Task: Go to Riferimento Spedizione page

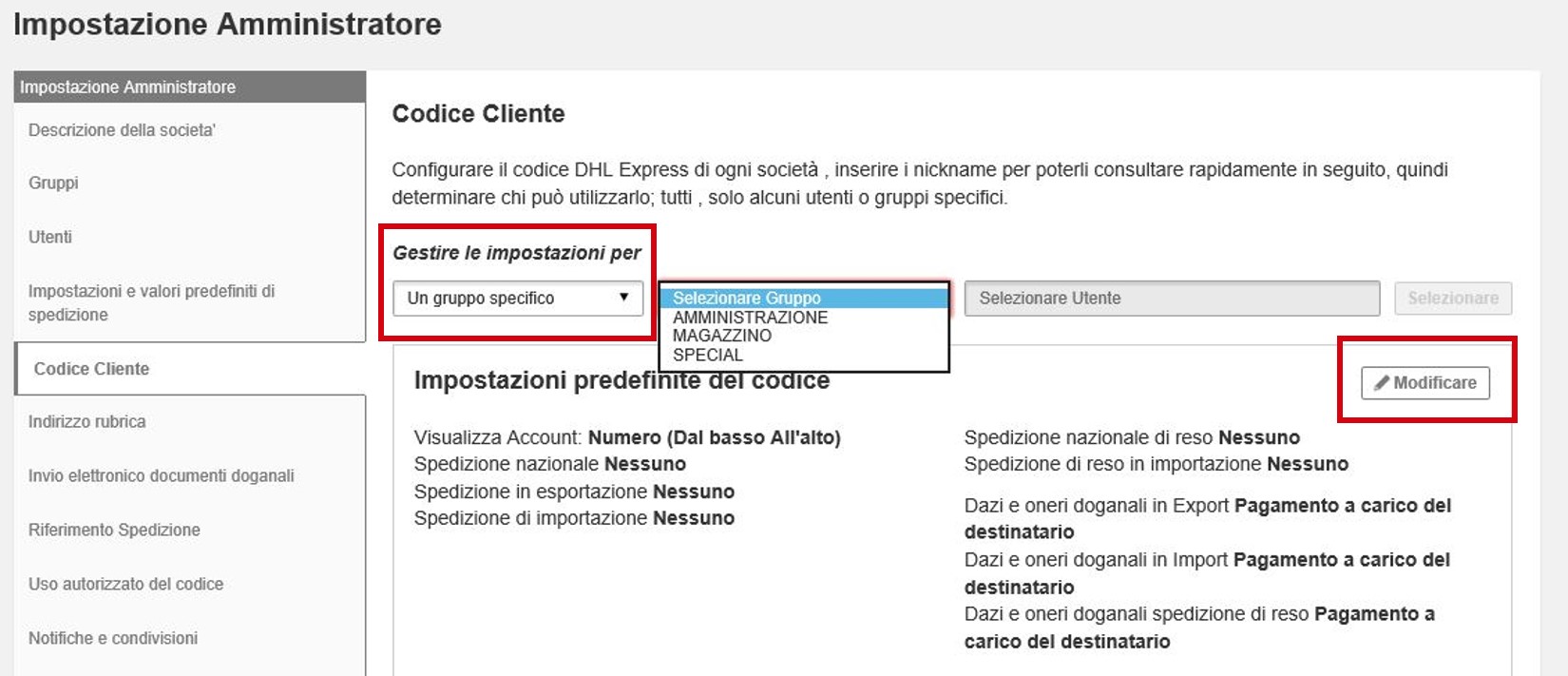Action: [114, 530]
